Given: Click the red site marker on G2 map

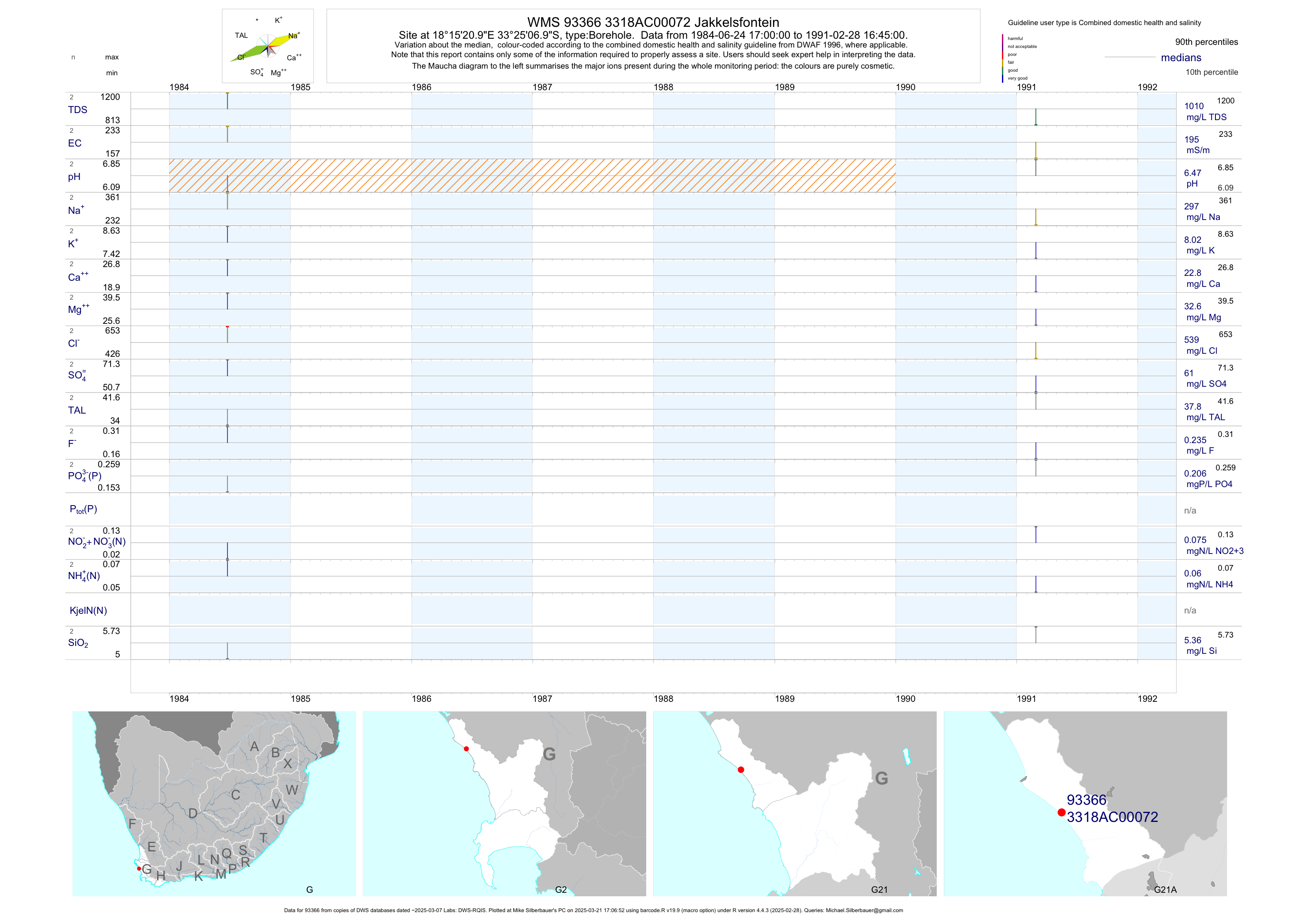Looking at the screenshot, I should click(x=466, y=749).
